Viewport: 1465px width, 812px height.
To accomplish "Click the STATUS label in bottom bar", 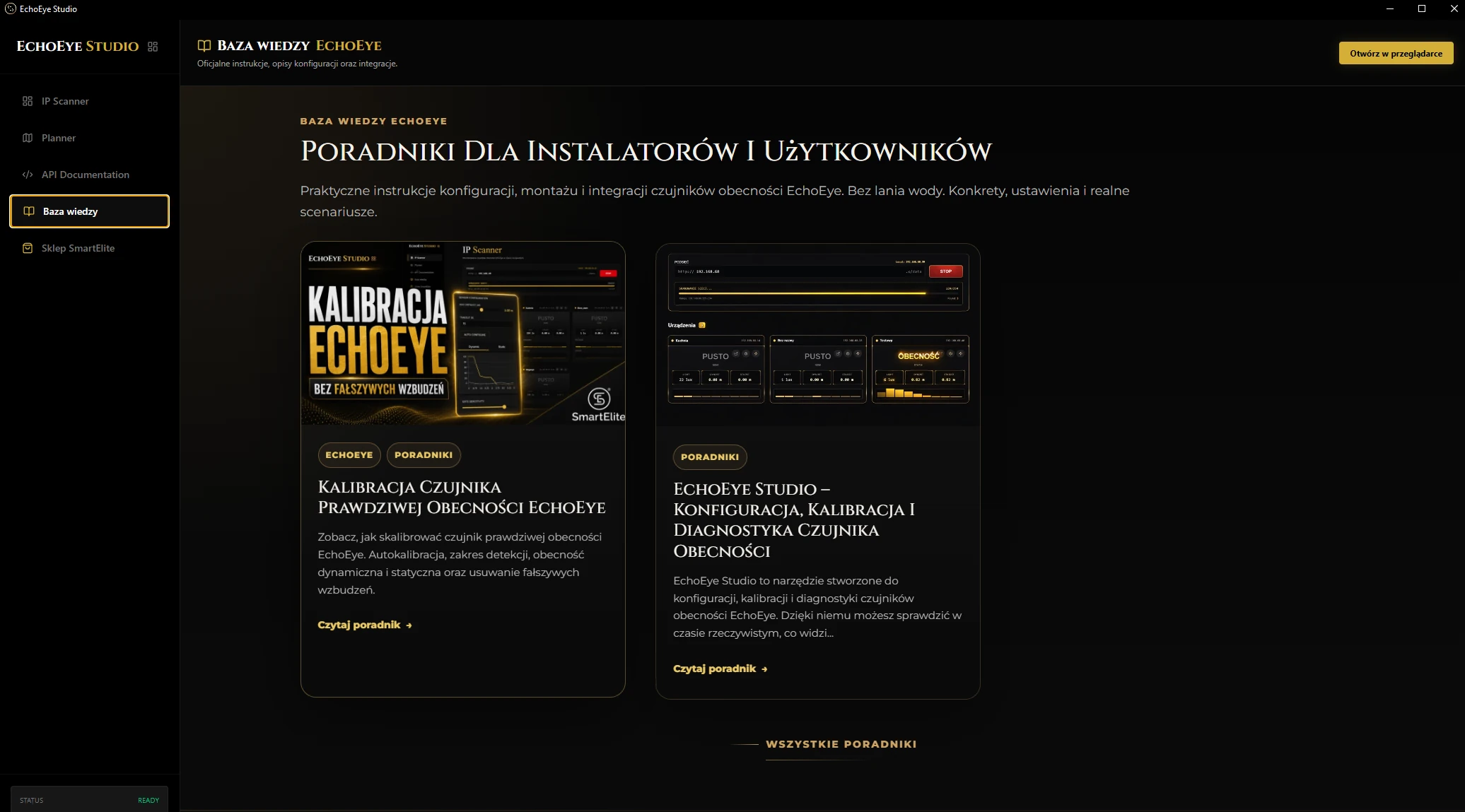I will point(32,800).
